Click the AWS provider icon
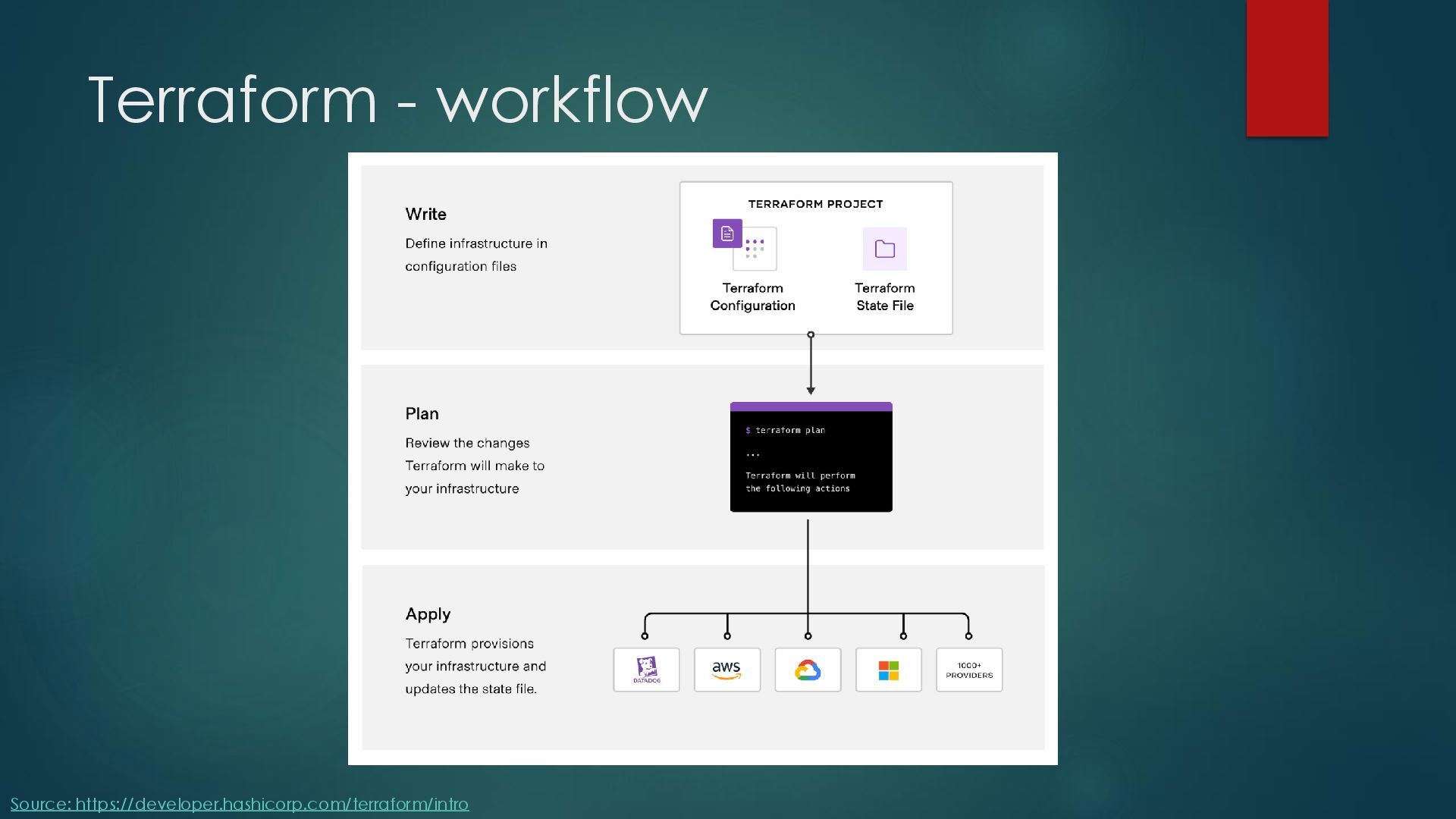The height and width of the screenshot is (819, 1456). point(727,670)
